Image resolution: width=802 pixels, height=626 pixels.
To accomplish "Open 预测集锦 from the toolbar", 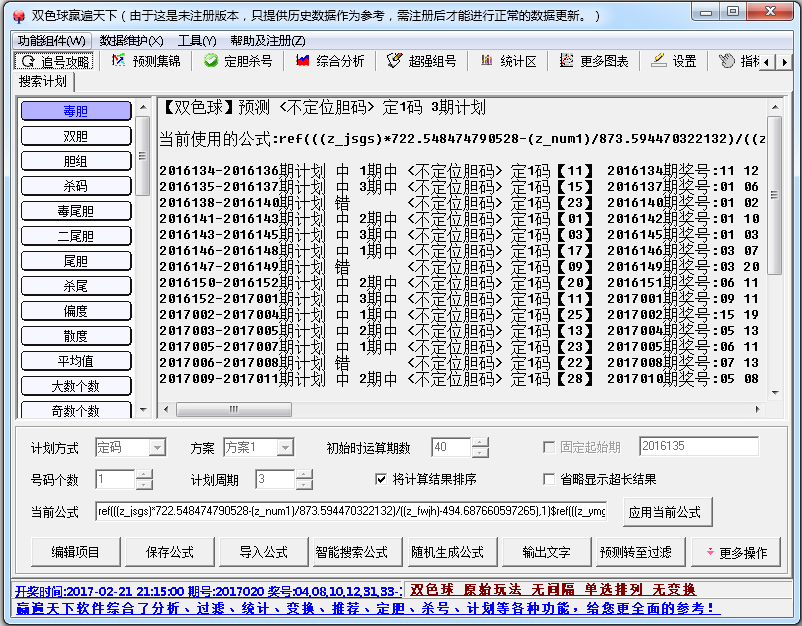I will pyautogui.click(x=146, y=61).
